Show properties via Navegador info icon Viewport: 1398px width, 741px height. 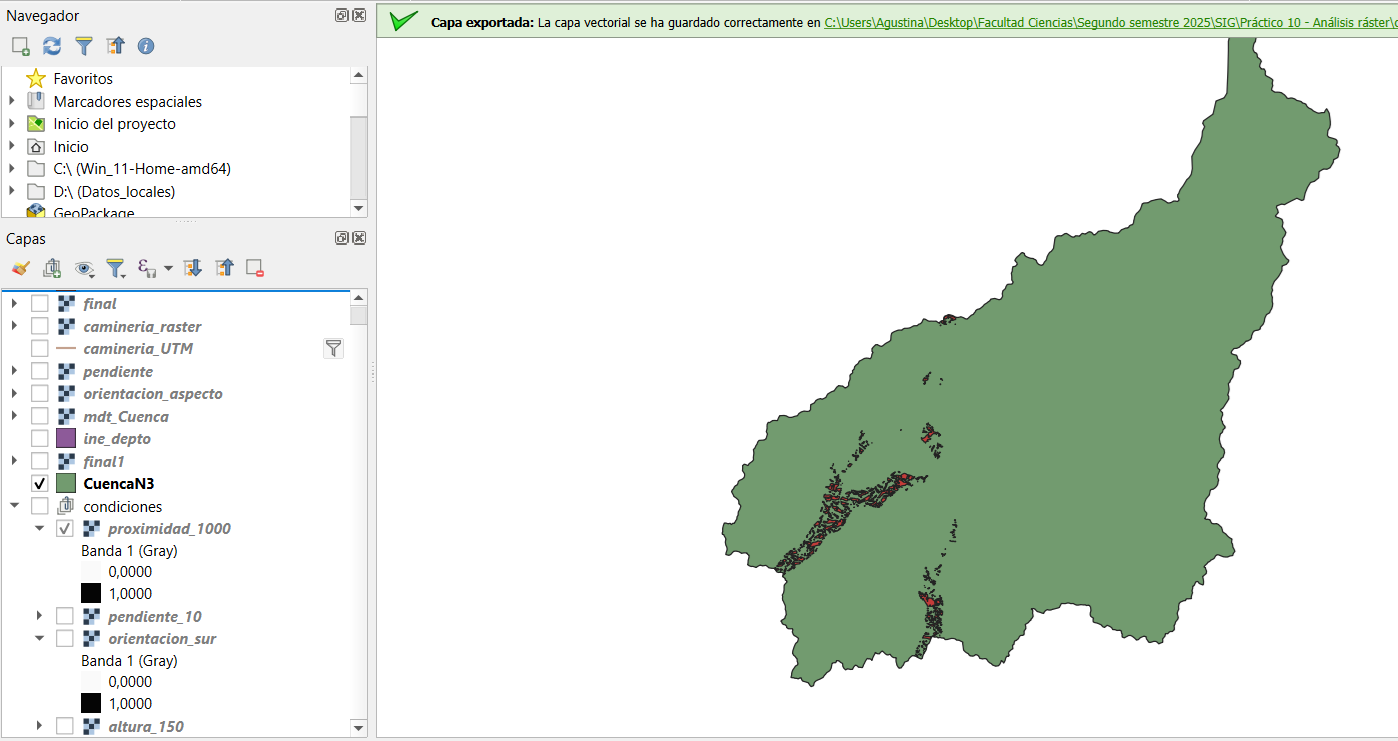[x=146, y=46]
